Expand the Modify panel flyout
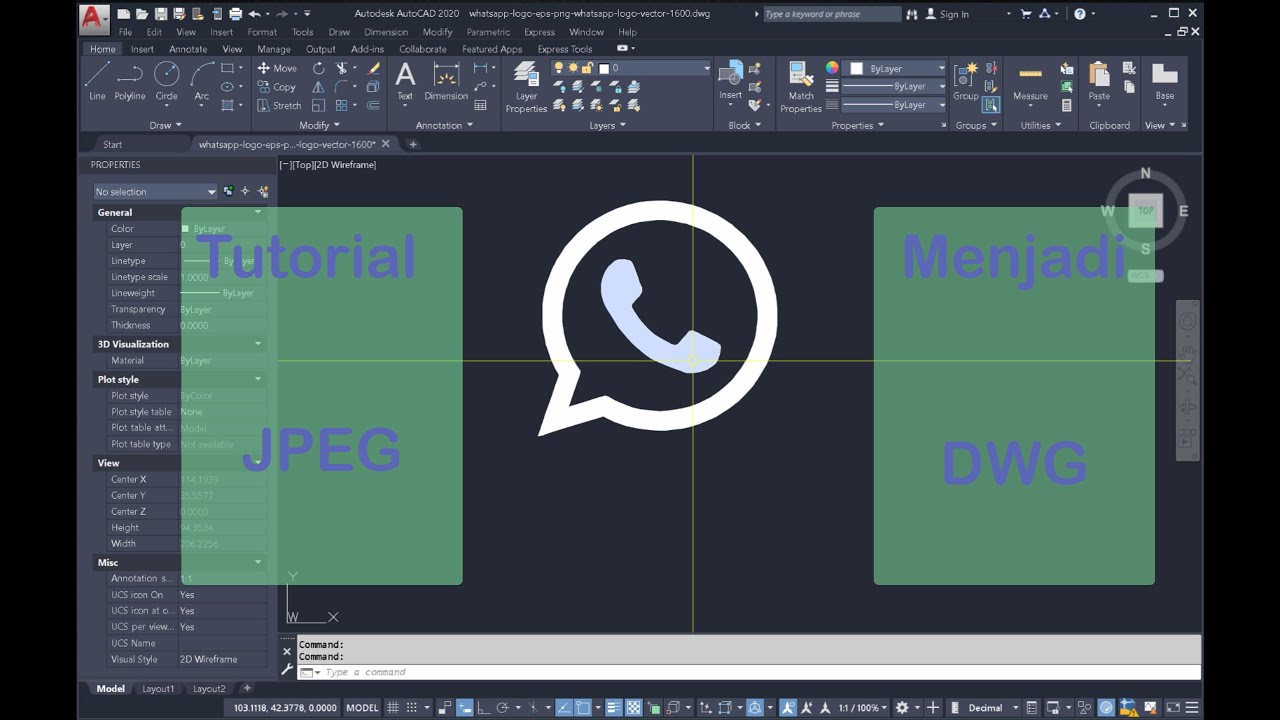 [x=319, y=125]
